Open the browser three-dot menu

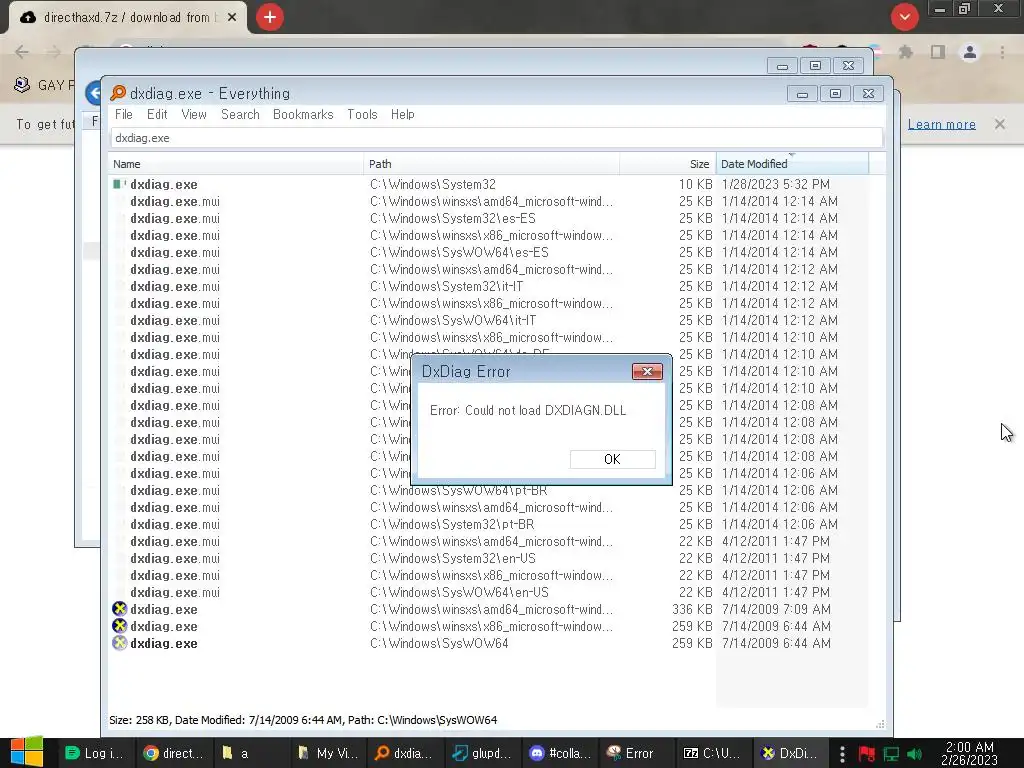[1002, 52]
